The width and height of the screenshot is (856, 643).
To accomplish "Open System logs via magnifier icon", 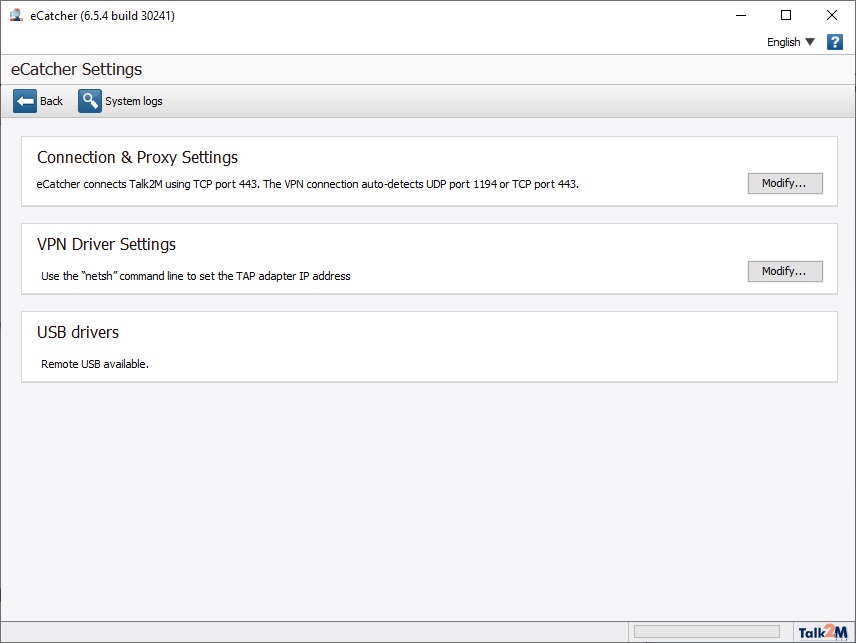I will (90, 101).
